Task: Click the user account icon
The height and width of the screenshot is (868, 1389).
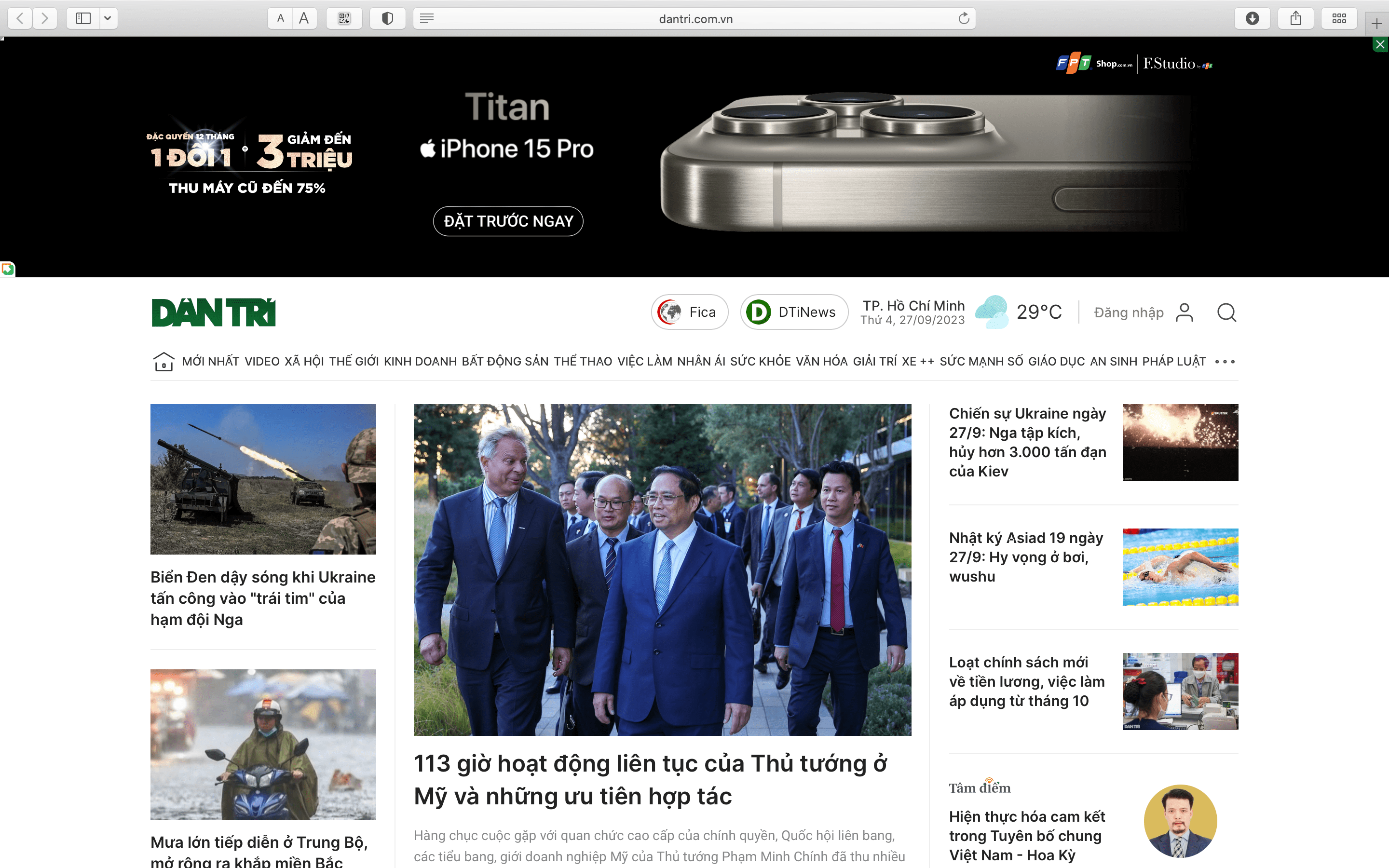Action: [1184, 312]
